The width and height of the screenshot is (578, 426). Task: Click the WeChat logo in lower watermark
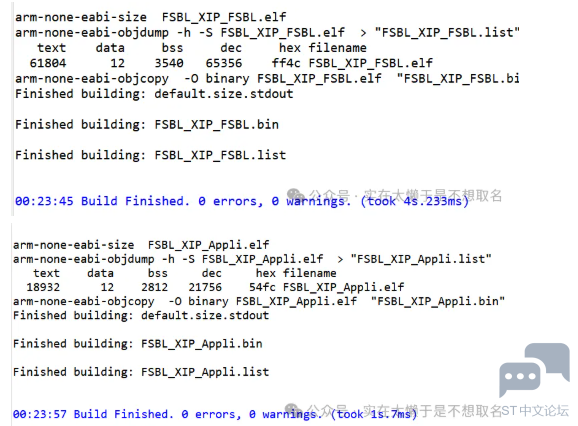point(294,410)
